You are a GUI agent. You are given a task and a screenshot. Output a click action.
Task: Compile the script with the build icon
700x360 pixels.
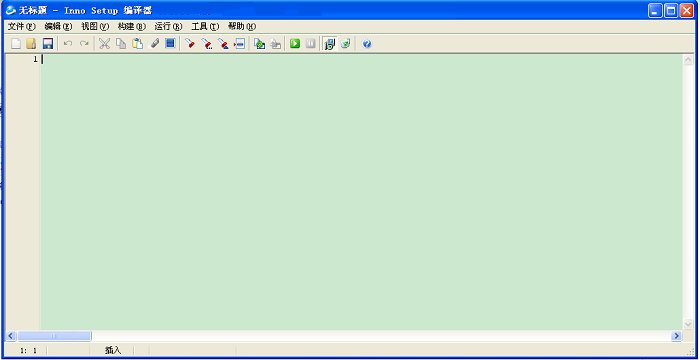259,44
